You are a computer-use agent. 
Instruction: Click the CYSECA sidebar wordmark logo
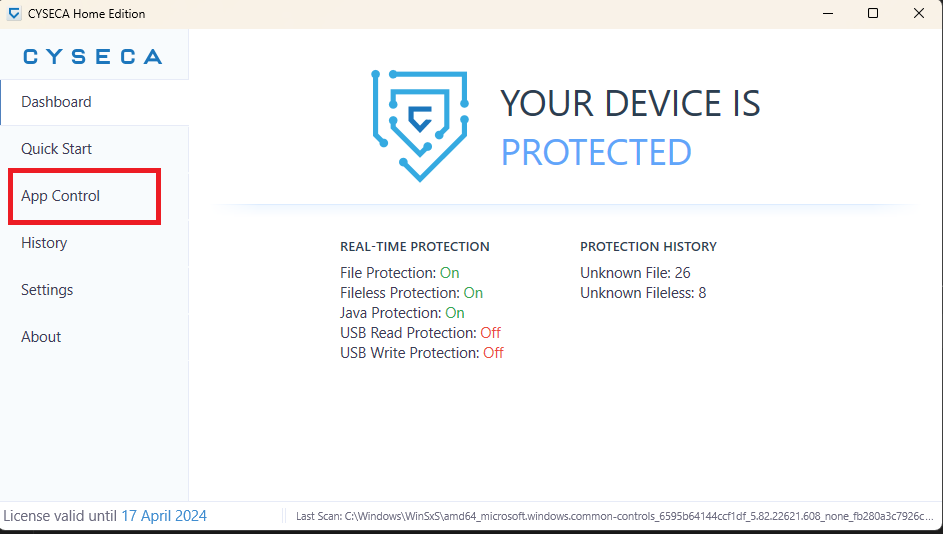pos(92,57)
